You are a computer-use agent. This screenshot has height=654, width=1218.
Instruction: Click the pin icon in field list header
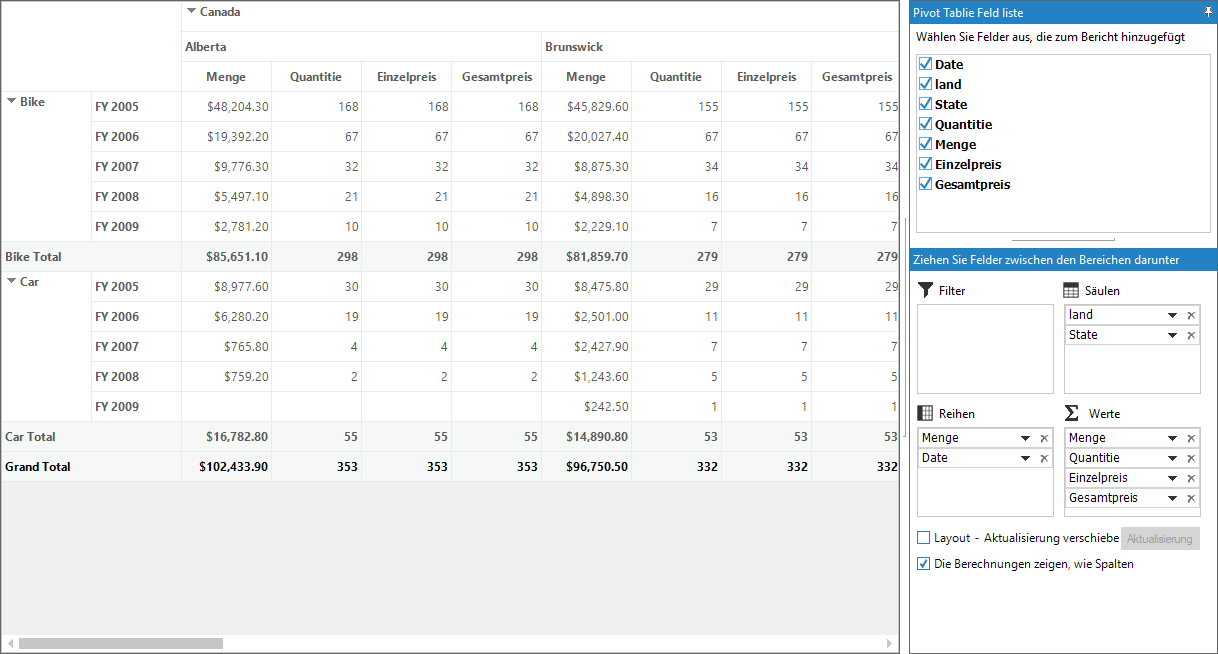coord(1208,13)
